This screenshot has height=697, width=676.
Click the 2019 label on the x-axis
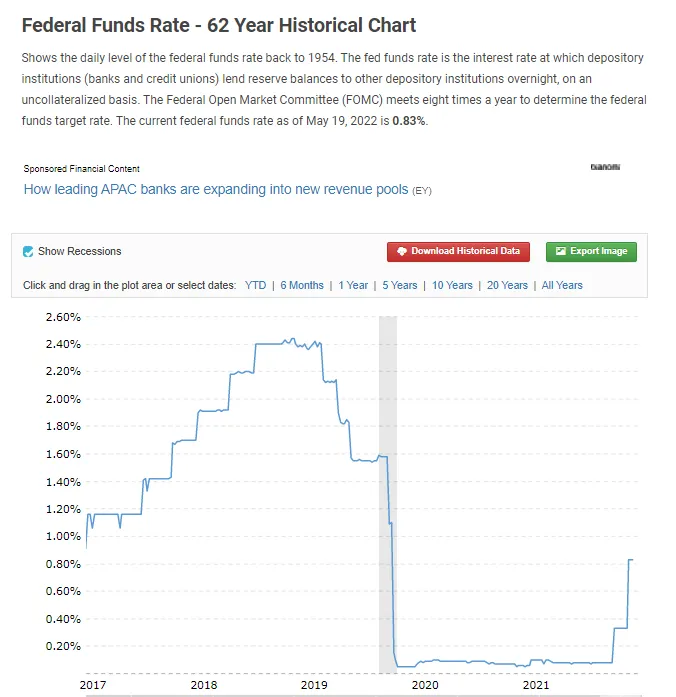(x=314, y=685)
